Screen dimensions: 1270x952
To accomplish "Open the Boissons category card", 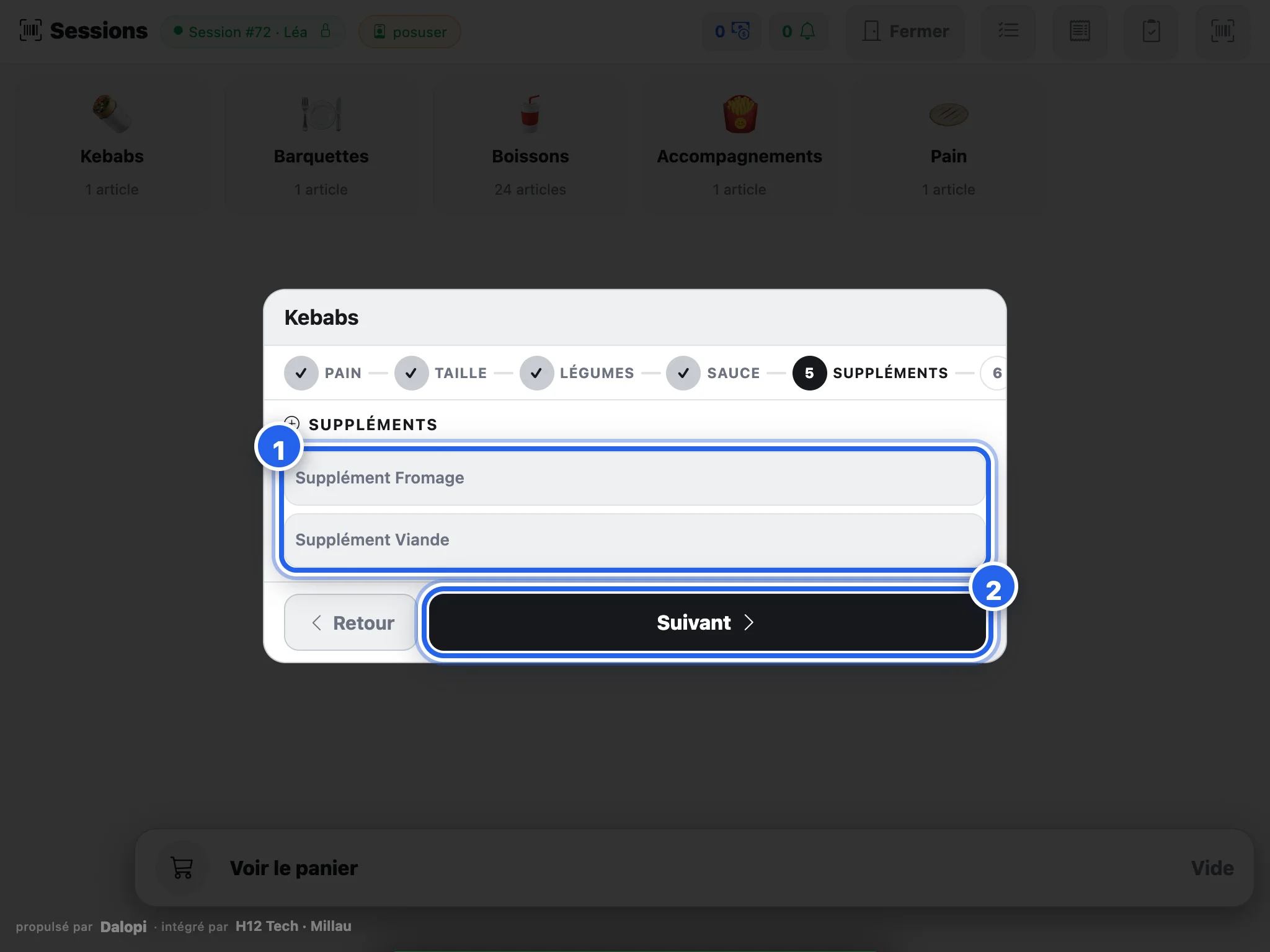I will (x=530, y=148).
